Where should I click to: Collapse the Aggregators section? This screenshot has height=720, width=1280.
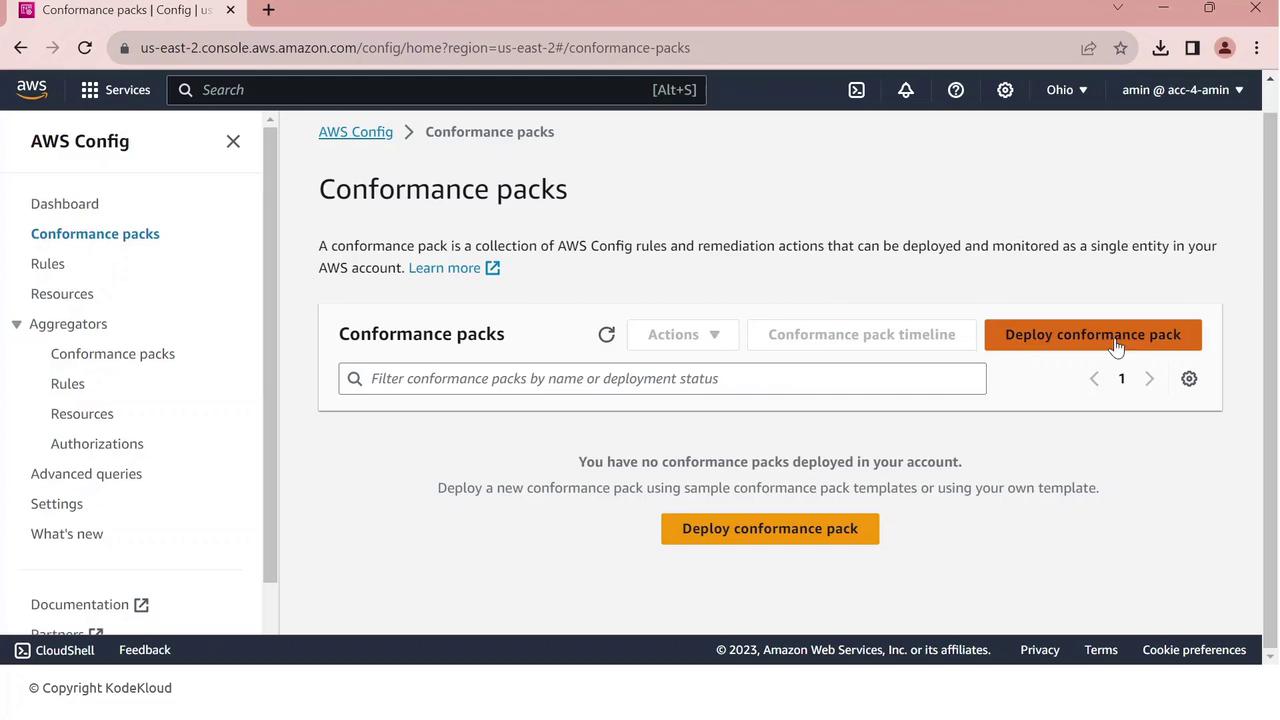point(17,324)
